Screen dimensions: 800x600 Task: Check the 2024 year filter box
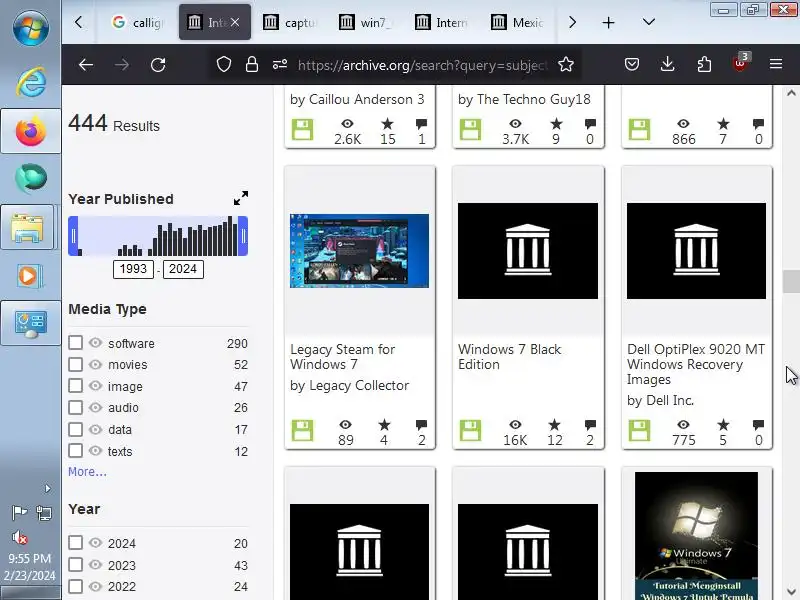pyautogui.click(x=76, y=542)
